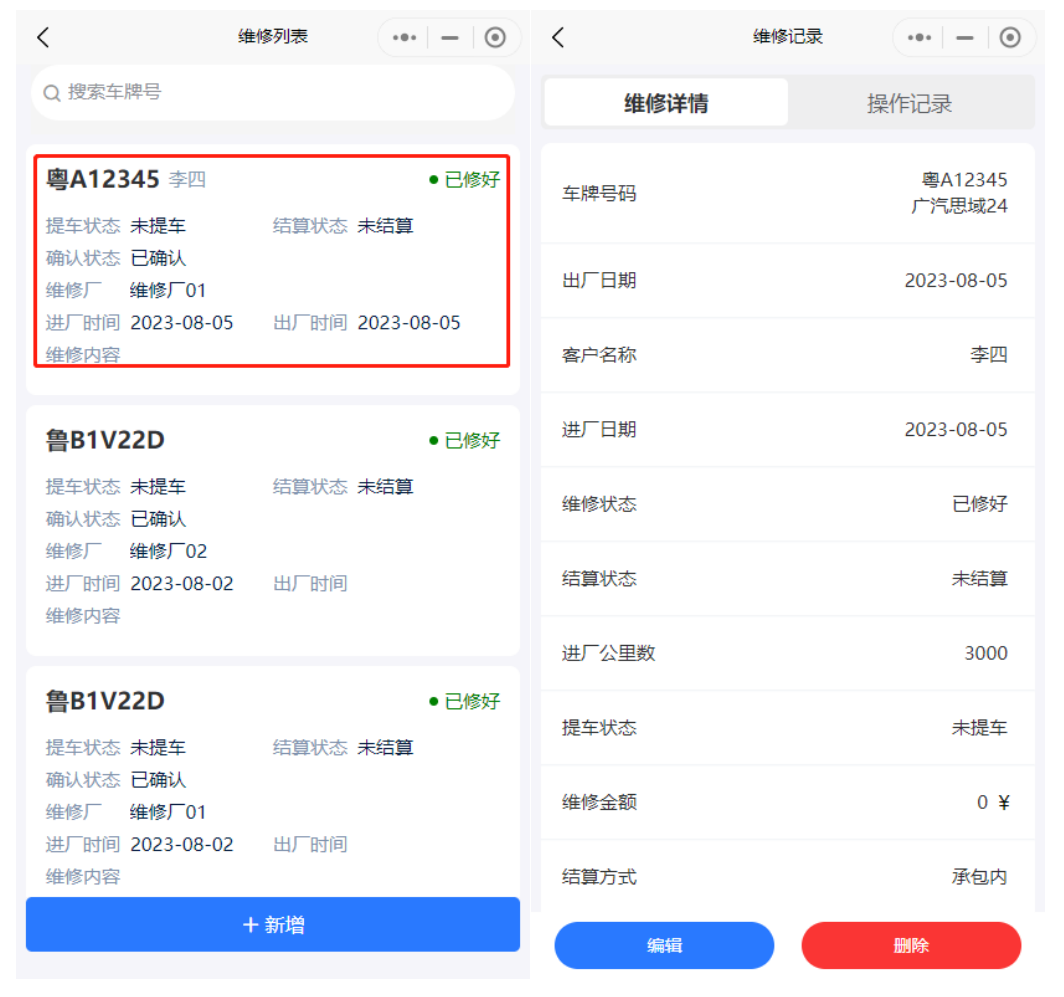The height and width of the screenshot is (997, 1064).
Task: Tap the target circle icon in 维修记录 header
Action: pyautogui.click(x=1010, y=38)
